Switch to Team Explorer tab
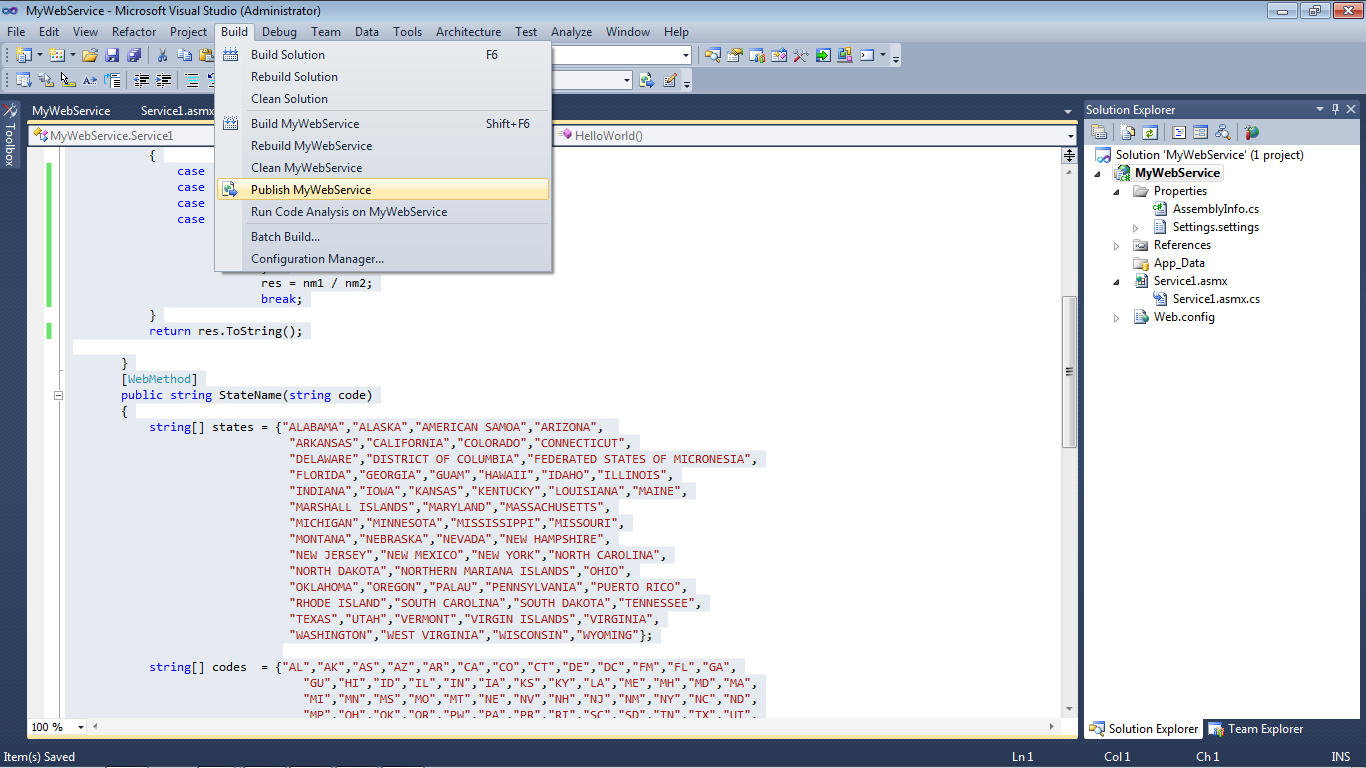1366x768 pixels. pyautogui.click(x=1256, y=729)
